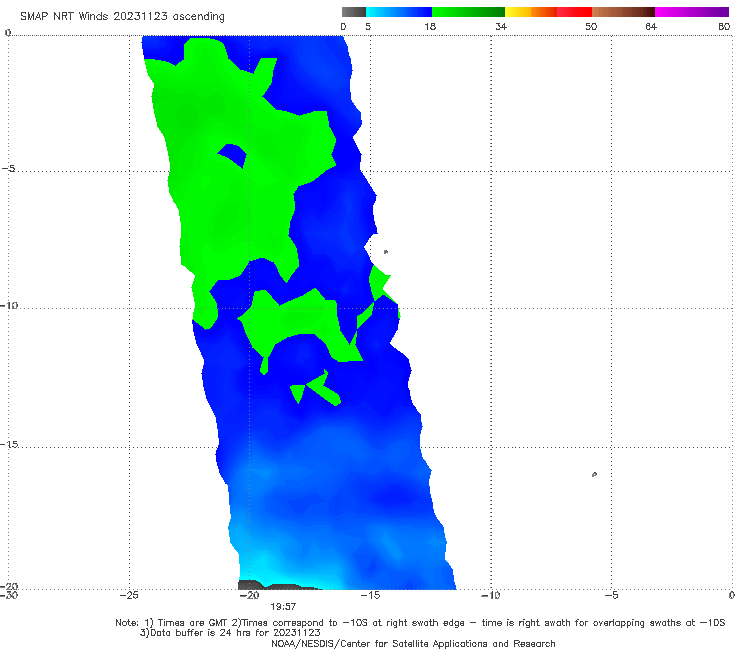Click the small blue pocket inside the large green area
Screen dimensions: 740x650
(233, 156)
